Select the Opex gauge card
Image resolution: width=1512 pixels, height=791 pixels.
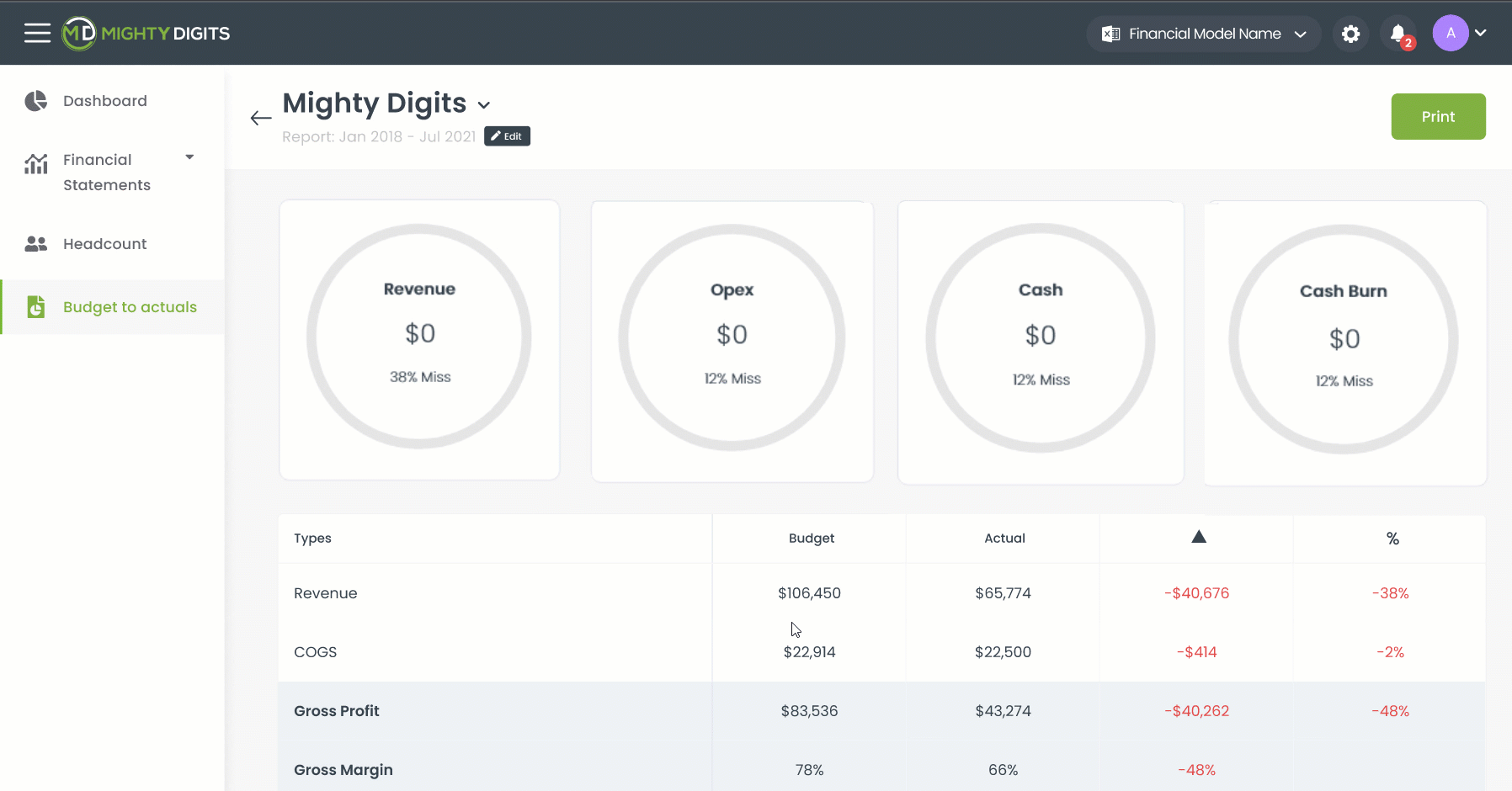pyautogui.click(x=732, y=342)
